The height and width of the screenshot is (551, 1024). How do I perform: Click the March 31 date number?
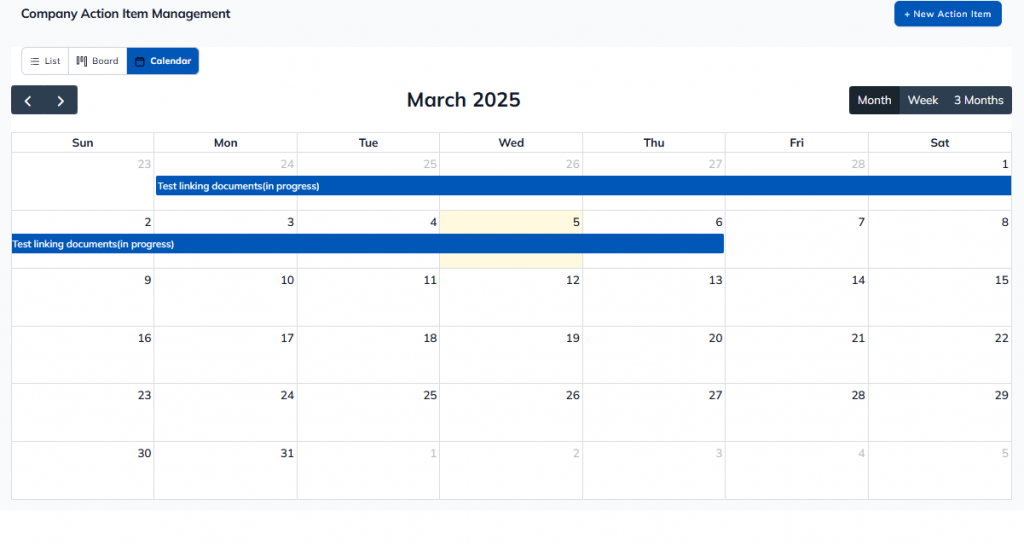(287, 453)
